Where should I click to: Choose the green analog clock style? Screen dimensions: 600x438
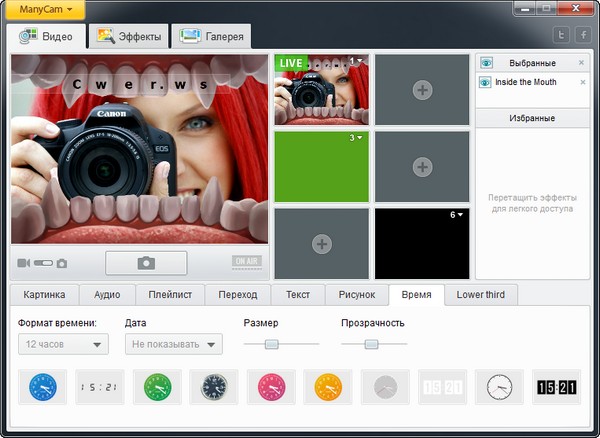[156, 387]
